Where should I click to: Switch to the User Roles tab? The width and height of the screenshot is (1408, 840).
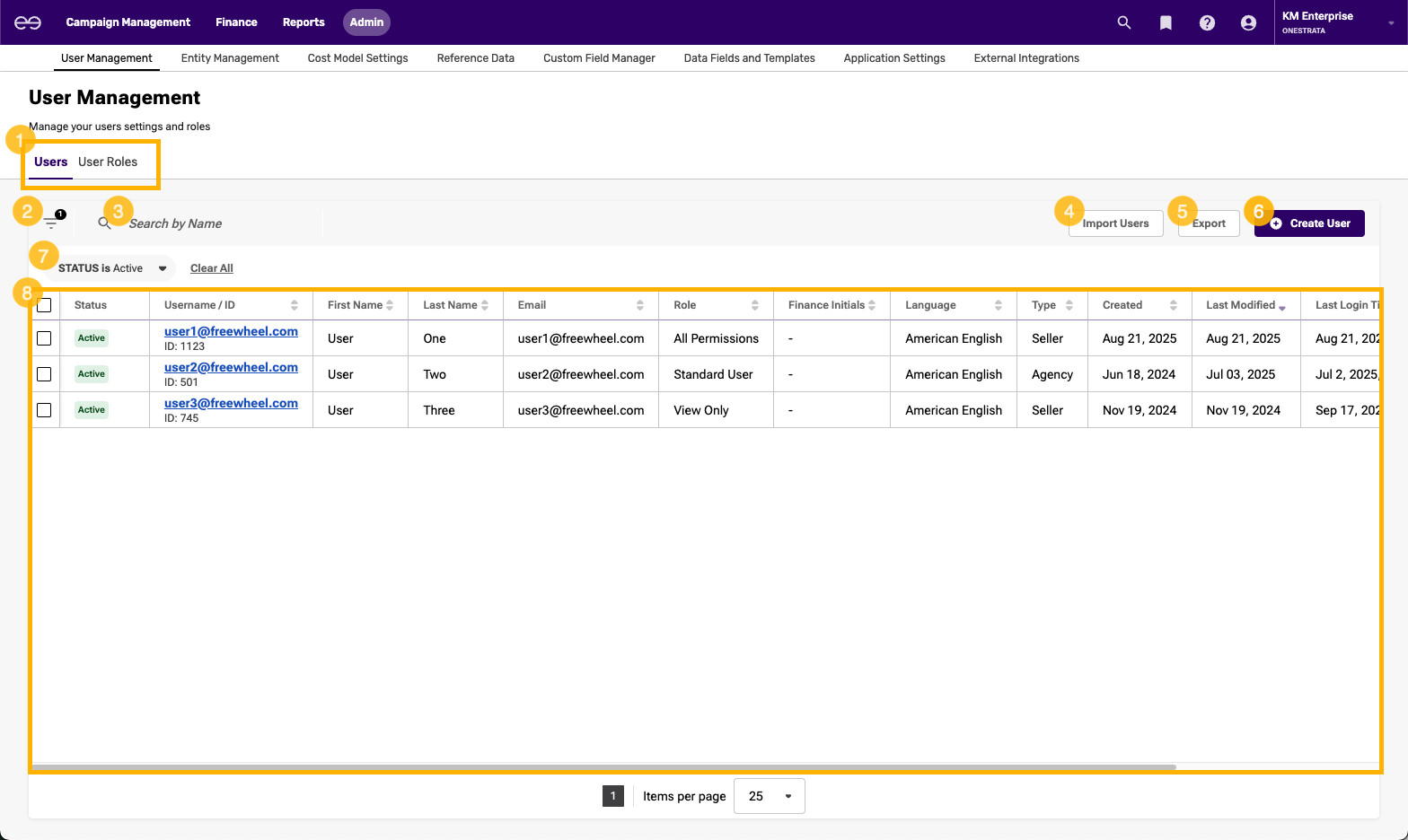click(x=108, y=162)
